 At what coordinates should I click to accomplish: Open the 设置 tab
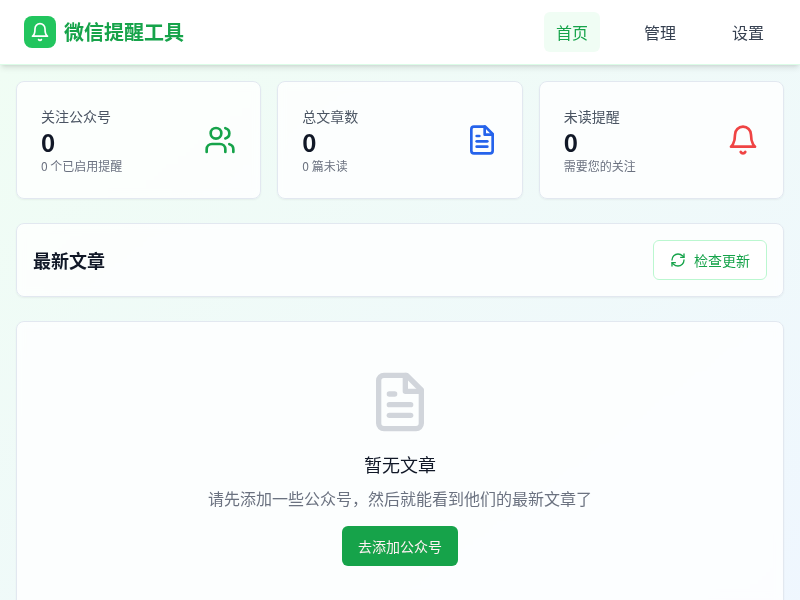click(747, 33)
